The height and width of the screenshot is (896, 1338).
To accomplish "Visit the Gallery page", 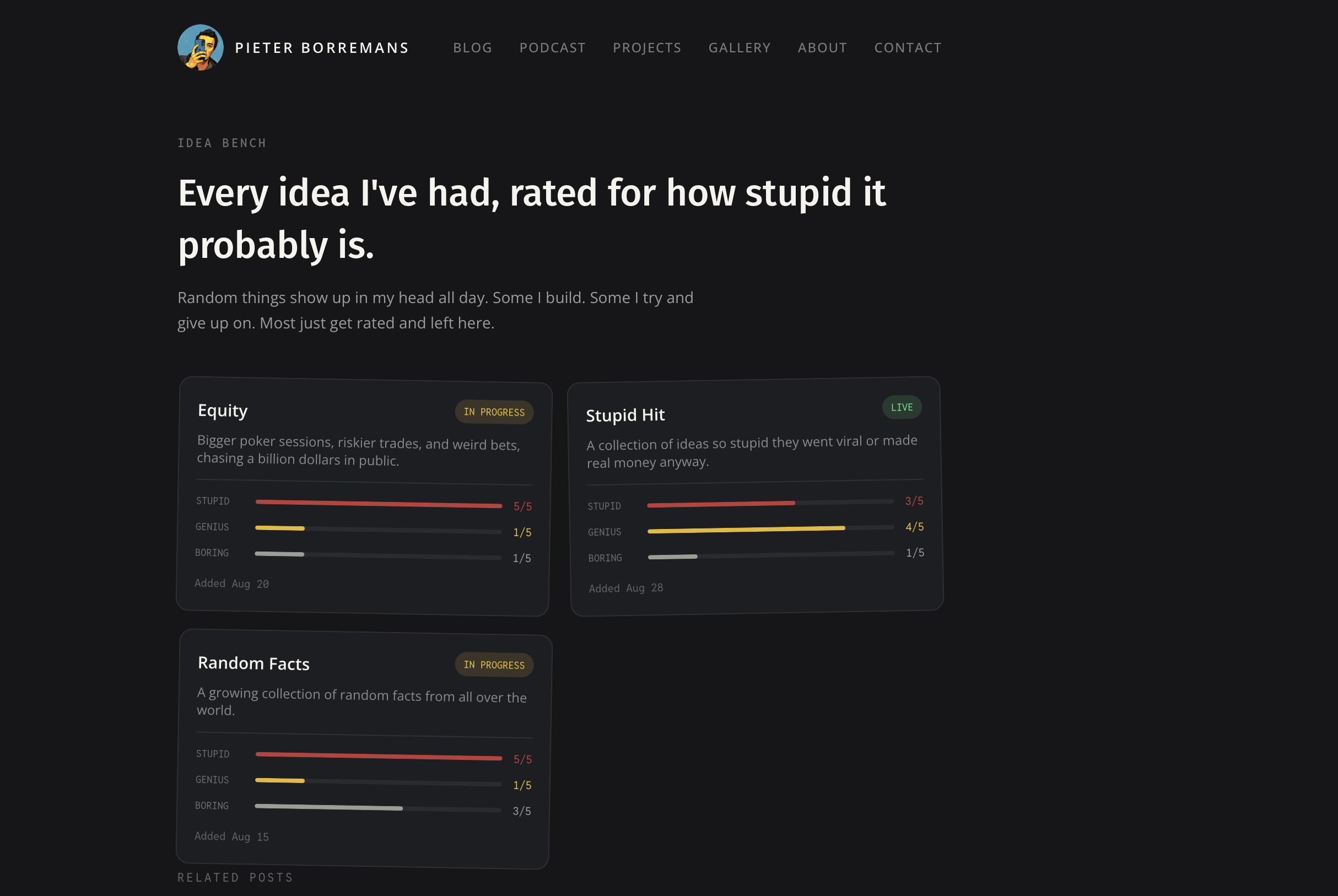I will [x=740, y=47].
